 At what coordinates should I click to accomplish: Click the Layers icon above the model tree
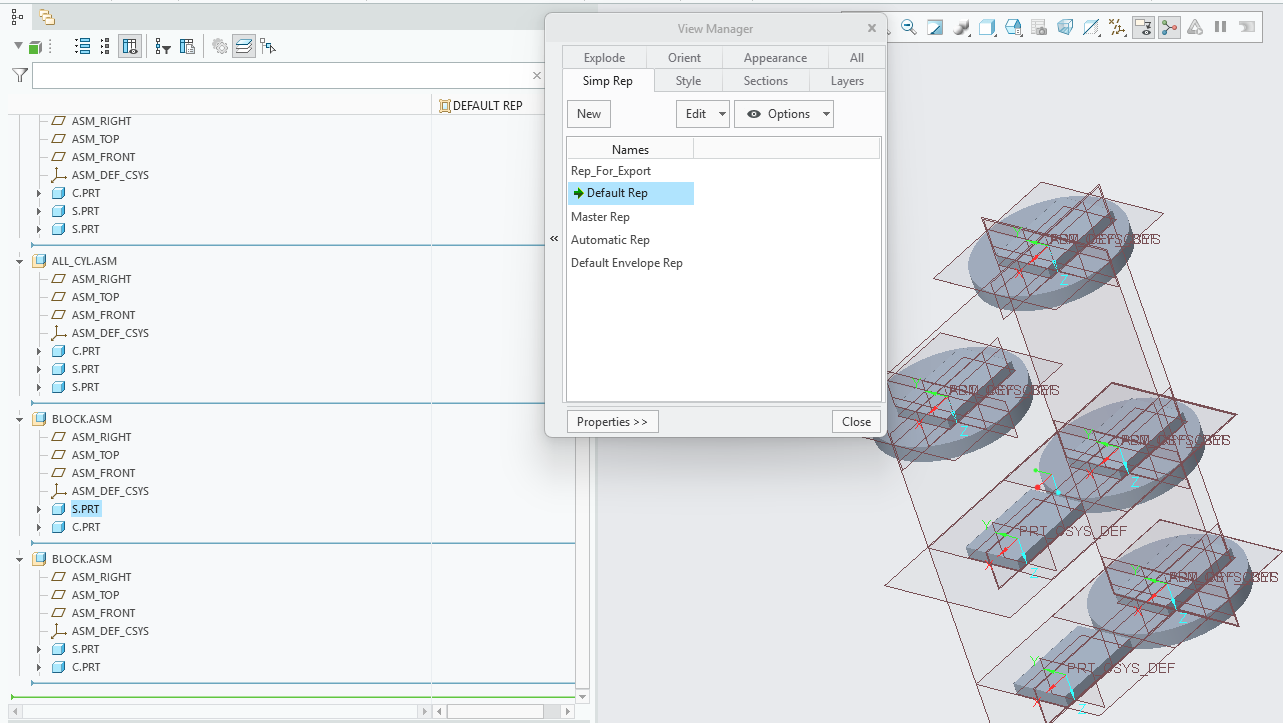pyautogui.click(x=243, y=46)
